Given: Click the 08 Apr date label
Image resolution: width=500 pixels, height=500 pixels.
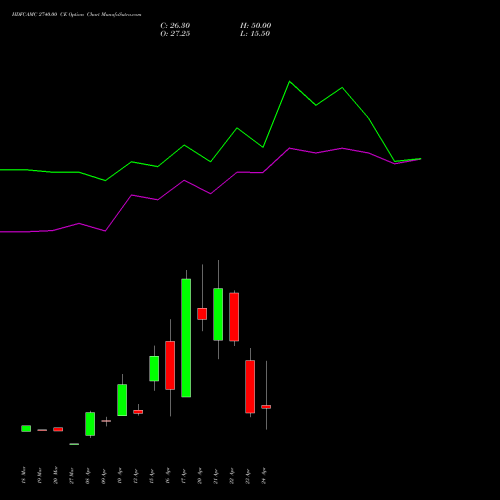Looking at the screenshot, I should tap(88, 476).
